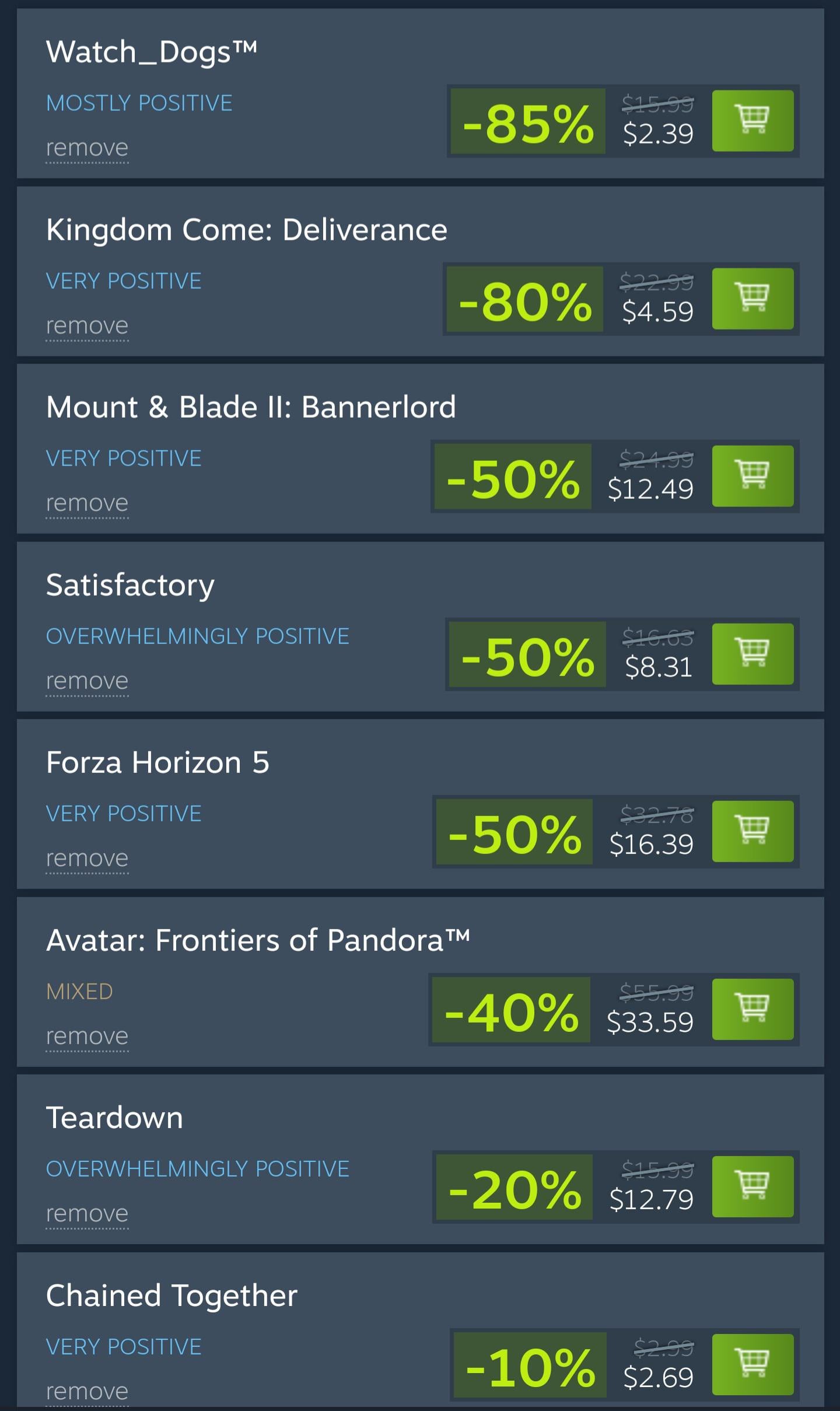Image resolution: width=840 pixels, height=1411 pixels.
Task: Click Watch_Dogs Mostly Positive review label
Action: (x=139, y=103)
